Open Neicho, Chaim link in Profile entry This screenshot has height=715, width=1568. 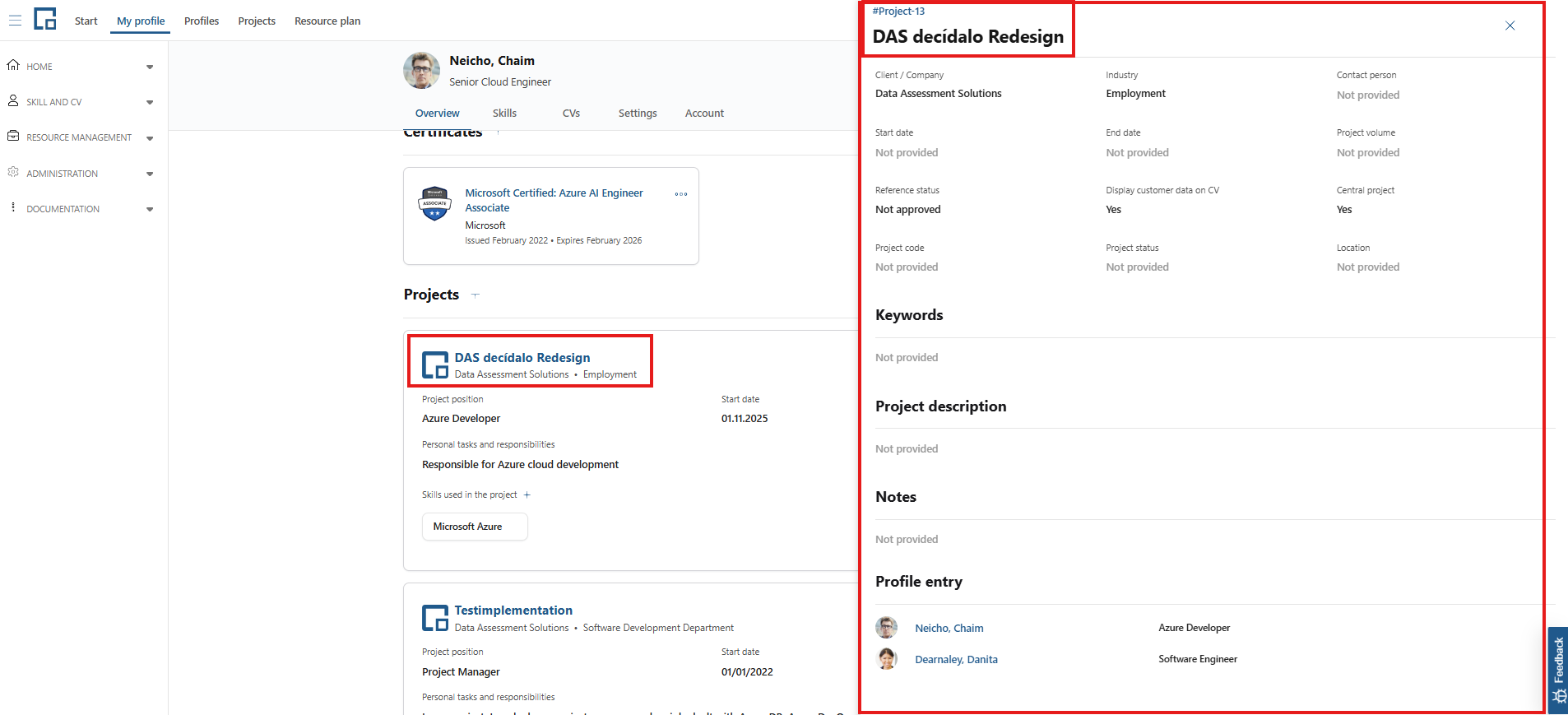949,628
